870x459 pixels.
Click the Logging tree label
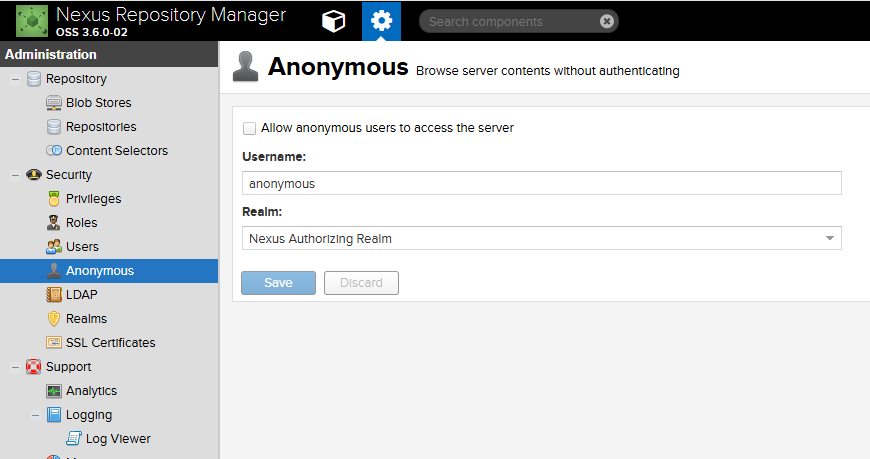click(89, 415)
